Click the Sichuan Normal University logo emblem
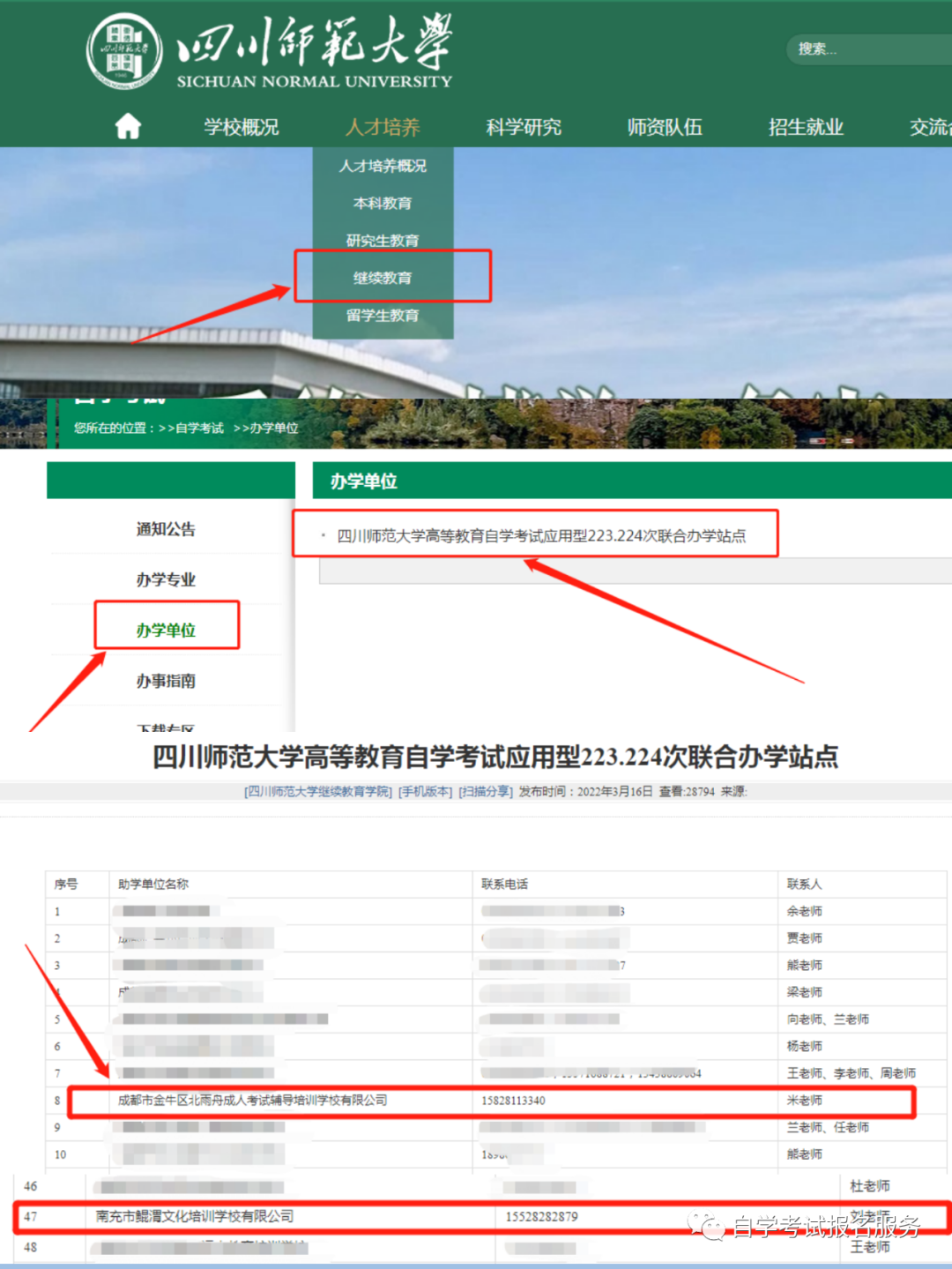952x1269 pixels. point(124,51)
